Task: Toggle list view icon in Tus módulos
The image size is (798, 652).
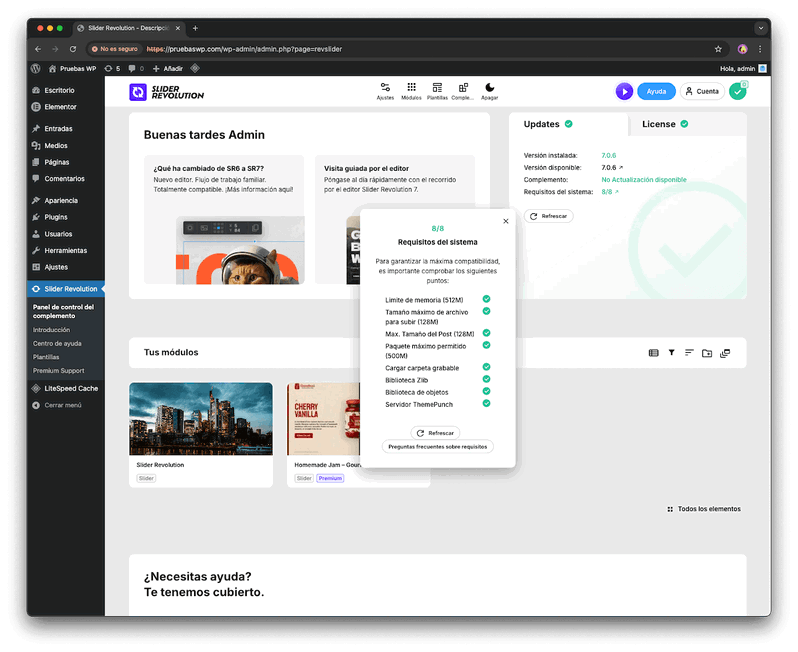Action: 653,353
